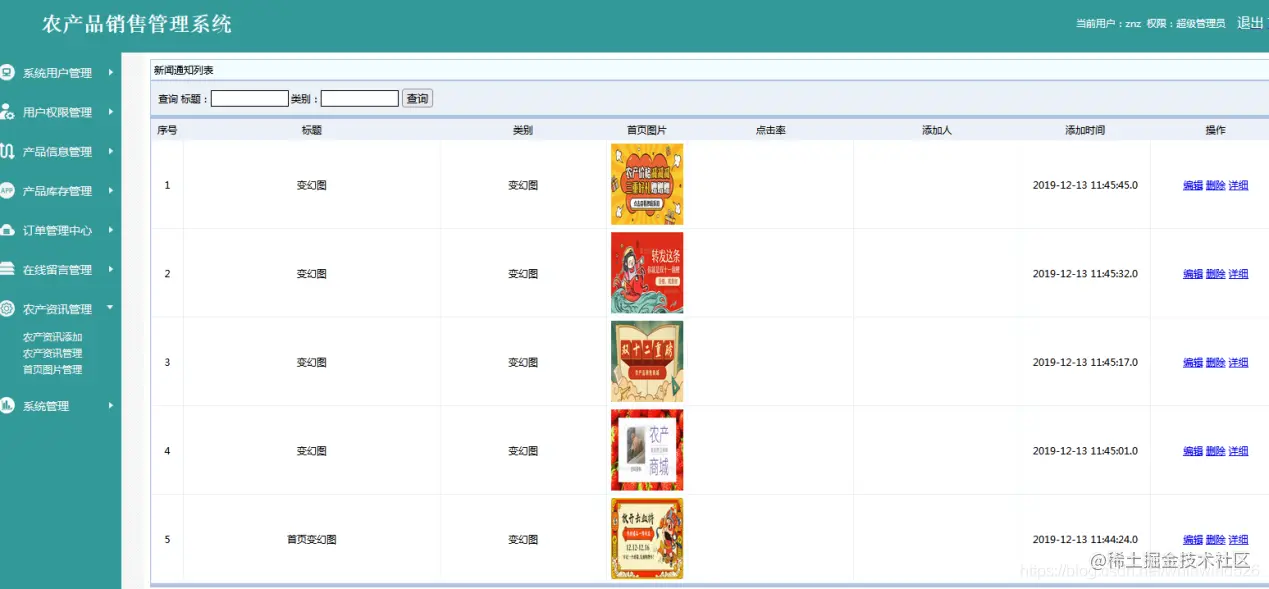Click the 点击率 column header

pos(770,130)
